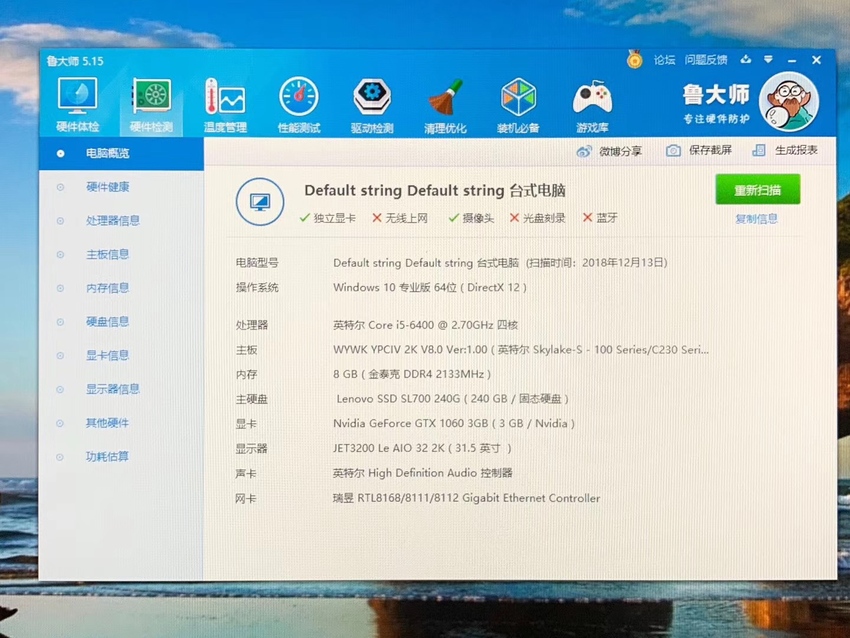Open 问题反馈 feedback link
The image size is (850, 638).
pyautogui.click(x=705, y=60)
